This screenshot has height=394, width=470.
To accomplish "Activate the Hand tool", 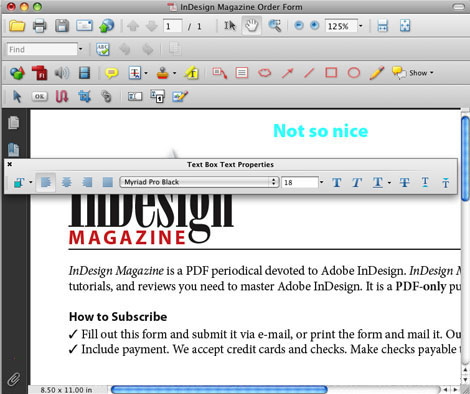I will point(251,26).
